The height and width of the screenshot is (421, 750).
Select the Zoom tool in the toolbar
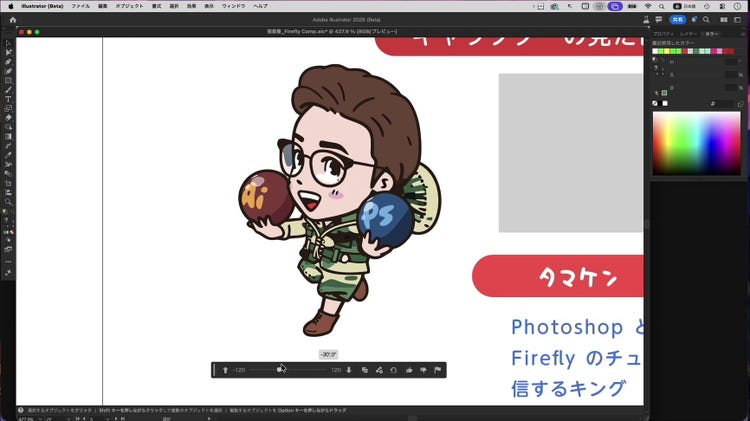pos(8,202)
